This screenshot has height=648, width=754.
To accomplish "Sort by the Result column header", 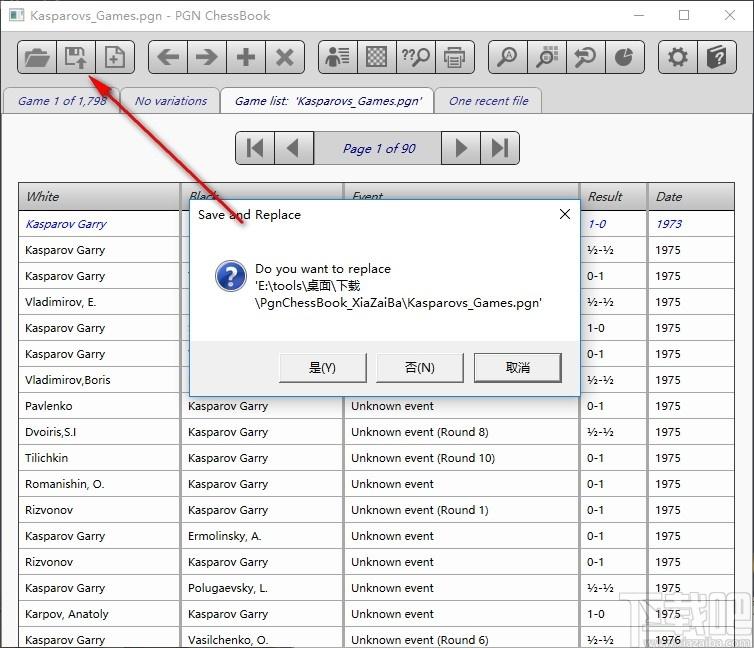I will 613,197.
